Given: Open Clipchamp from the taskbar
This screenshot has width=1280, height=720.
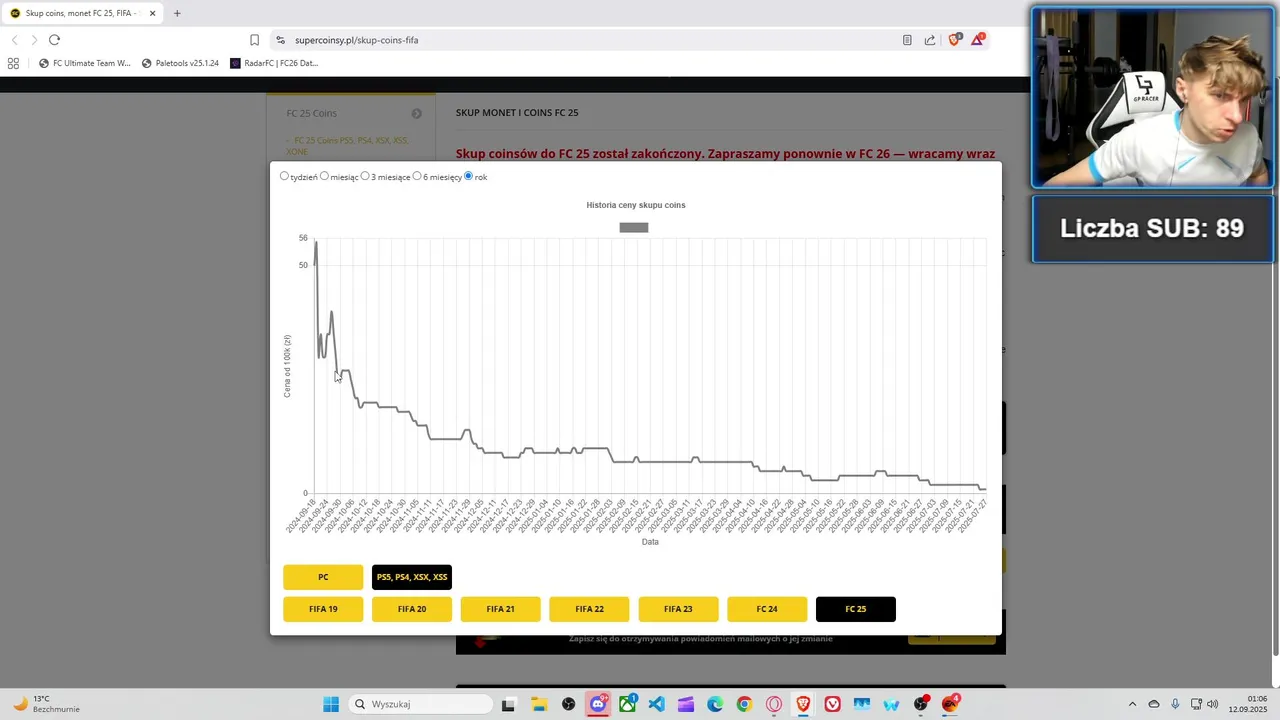Looking at the screenshot, I should tap(686, 704).
